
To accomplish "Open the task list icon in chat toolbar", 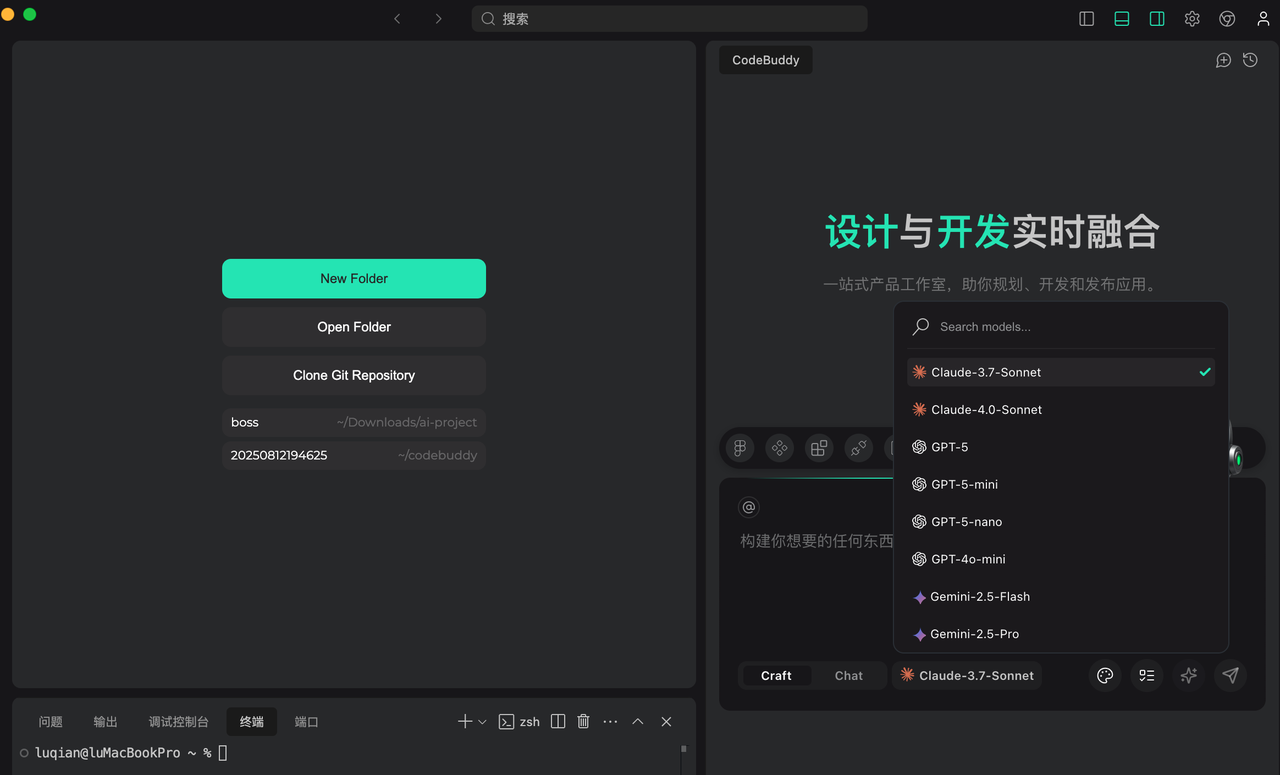I will [1146, 676].
